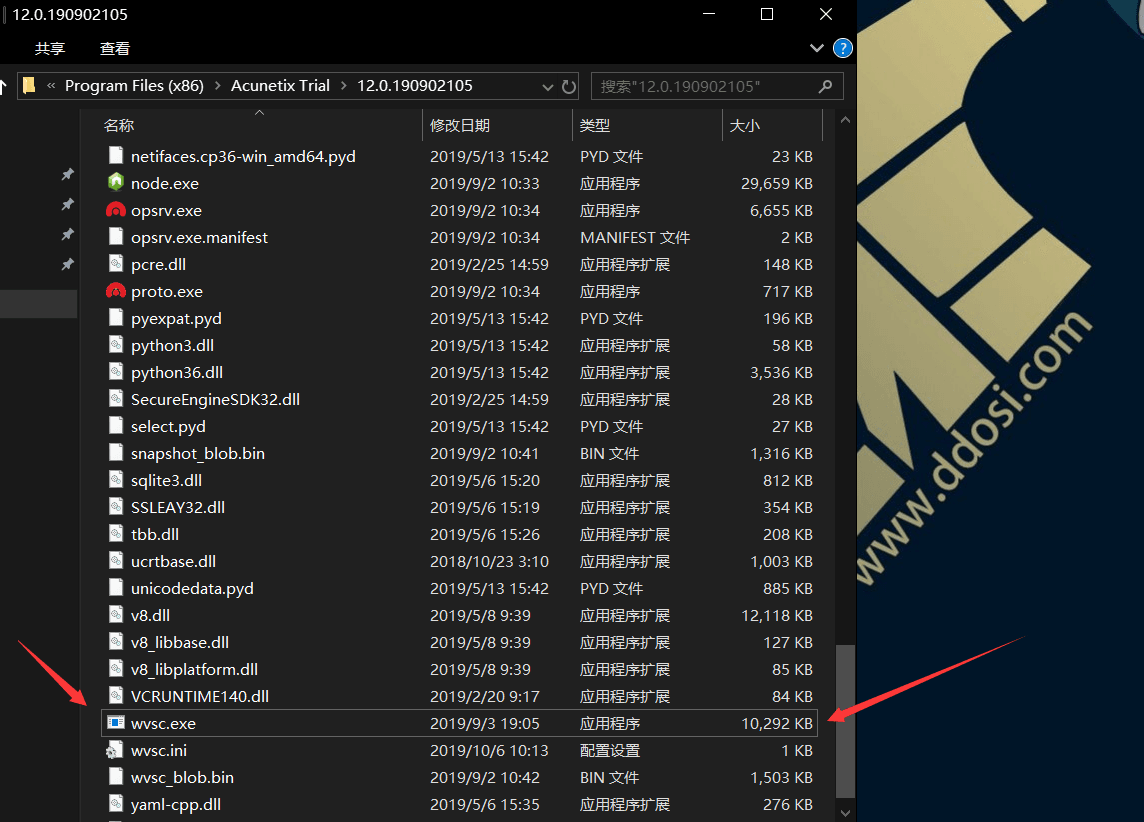Screen dimensions: 1144x822
Task: Click the SSLEAY32.dll file icon
Action: (x=115, y=506)
